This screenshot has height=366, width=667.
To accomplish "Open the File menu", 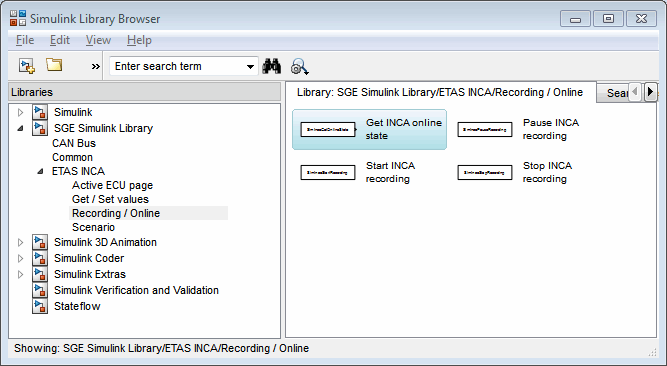I will tap(25, 40).
